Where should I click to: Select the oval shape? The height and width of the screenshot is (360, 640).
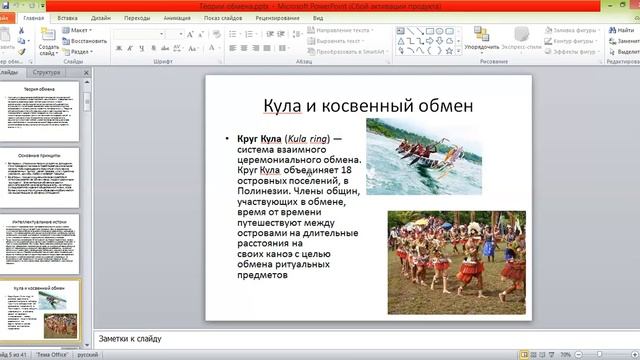[x=440, y=31]
